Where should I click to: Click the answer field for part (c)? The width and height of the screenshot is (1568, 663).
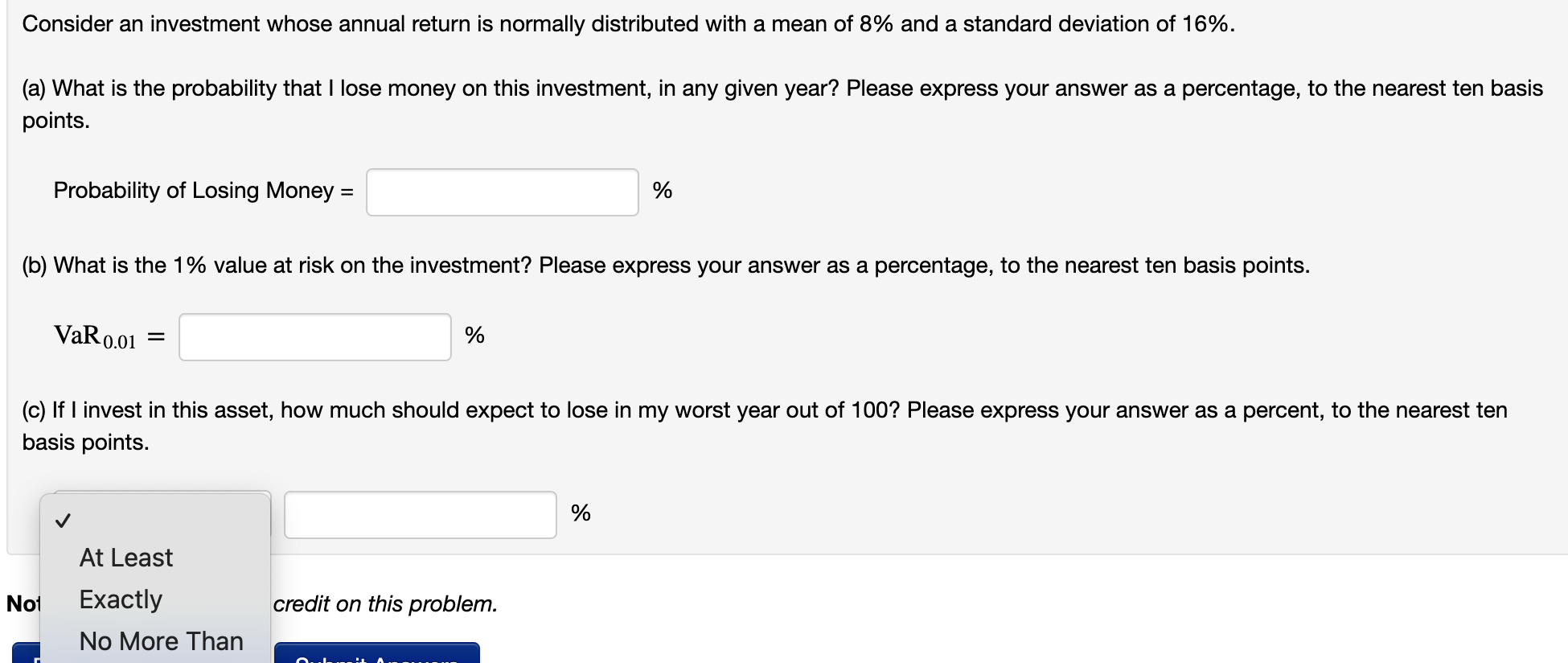tap(419, 513)
